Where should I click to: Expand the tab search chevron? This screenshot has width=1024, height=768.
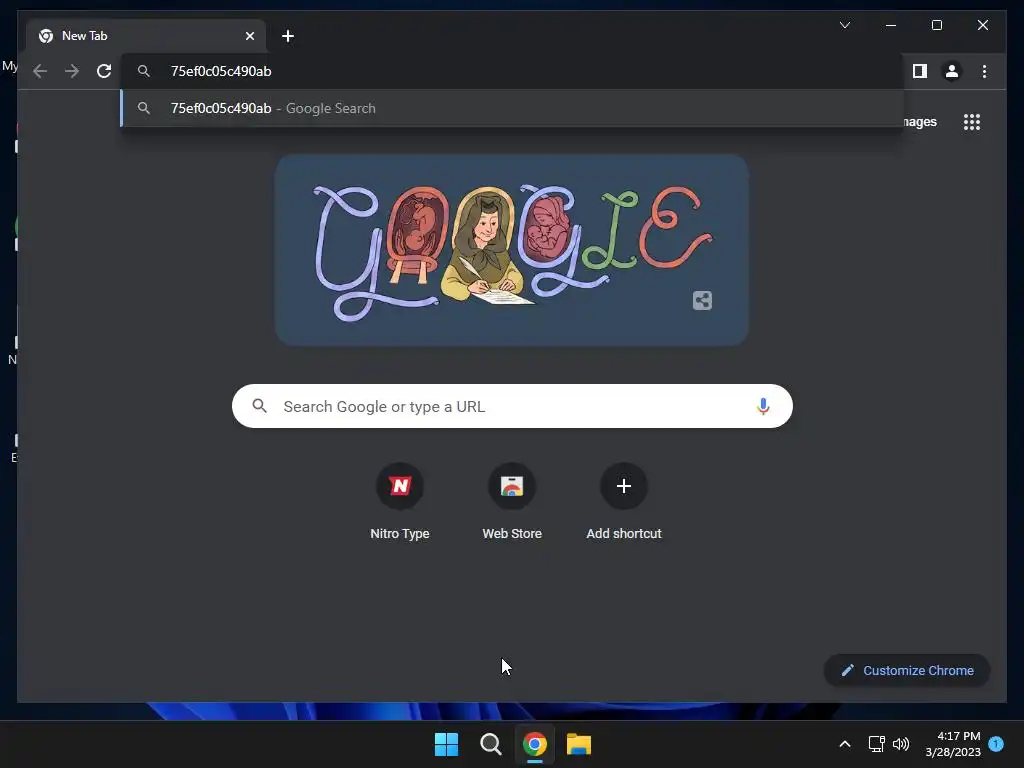(844, 25)
